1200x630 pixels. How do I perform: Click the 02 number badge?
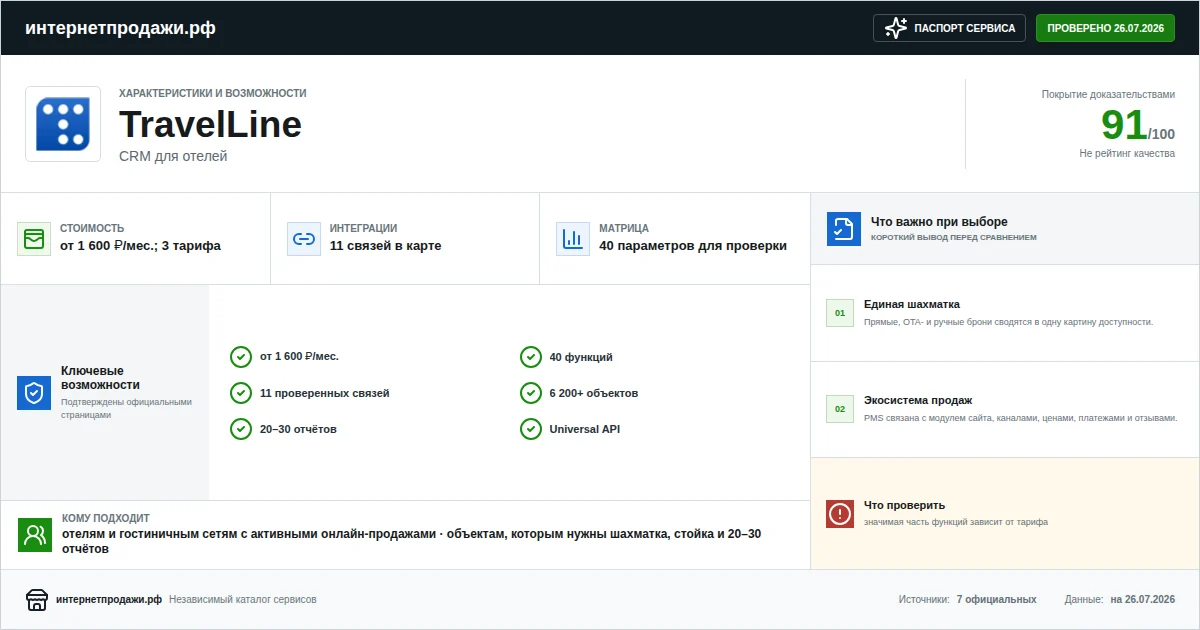tap(840, 409)
